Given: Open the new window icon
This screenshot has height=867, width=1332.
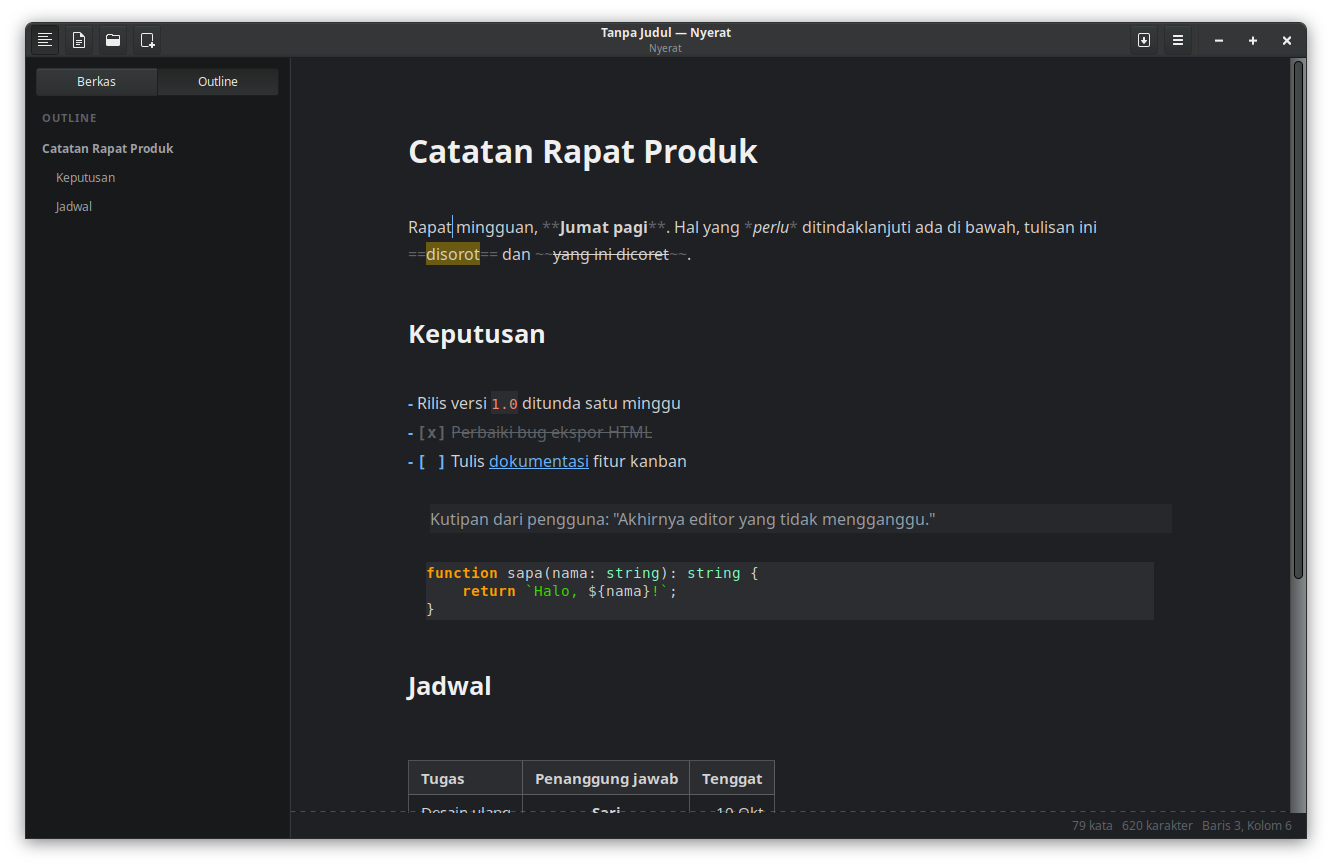Looking at the screenshot, I should (147, 40).
